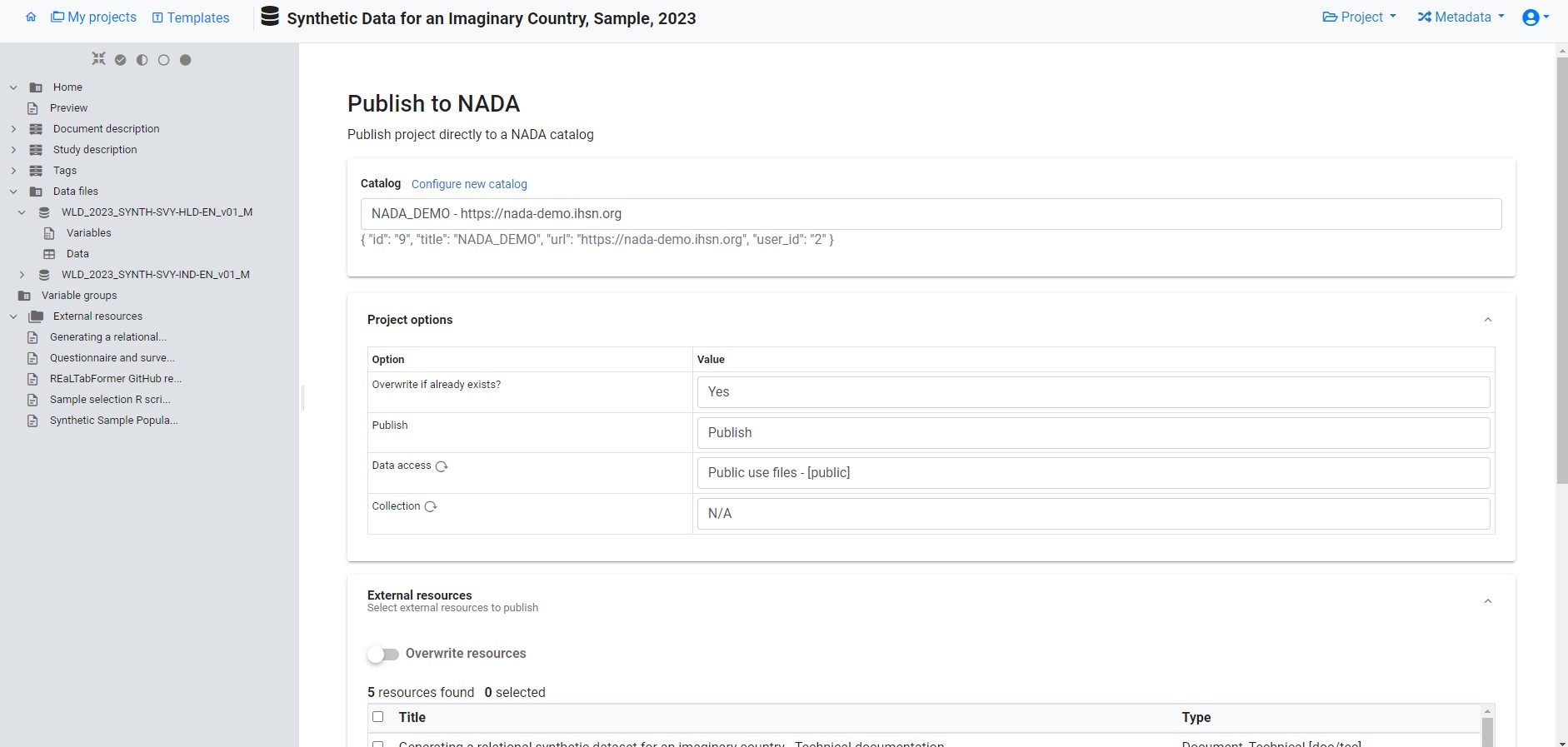The height and width of the screenshot is (747, 1568).
Task: Refresh the Data access options
Action: (442, 466)
